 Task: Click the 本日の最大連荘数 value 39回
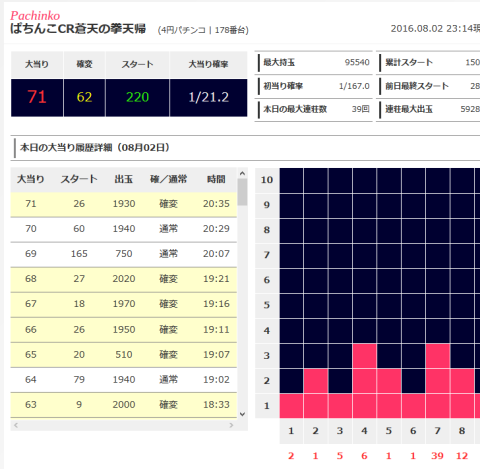pyautogui.click(x=361, y=109)
